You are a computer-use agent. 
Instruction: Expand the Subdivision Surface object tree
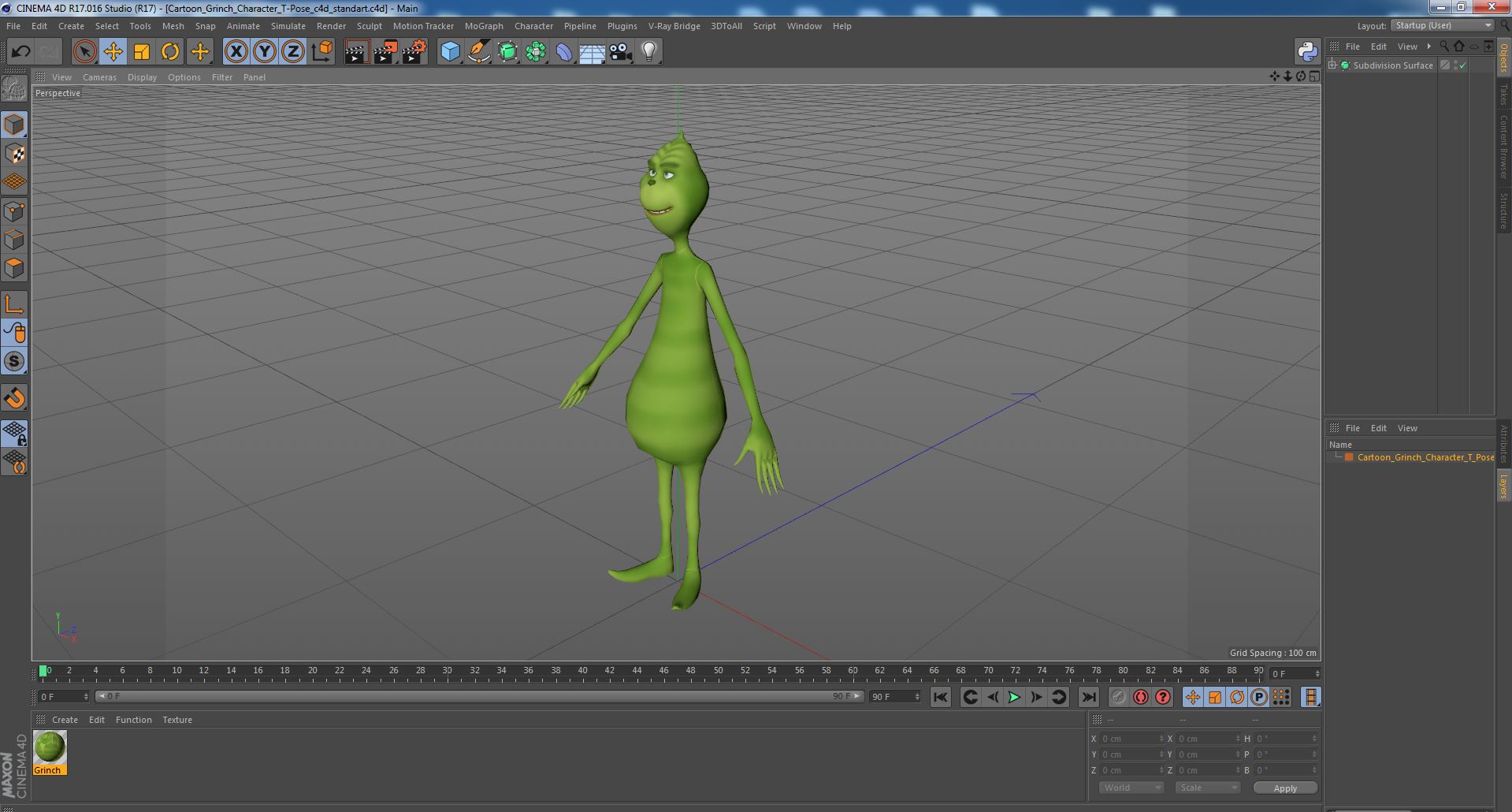(x=1332, y=65)
